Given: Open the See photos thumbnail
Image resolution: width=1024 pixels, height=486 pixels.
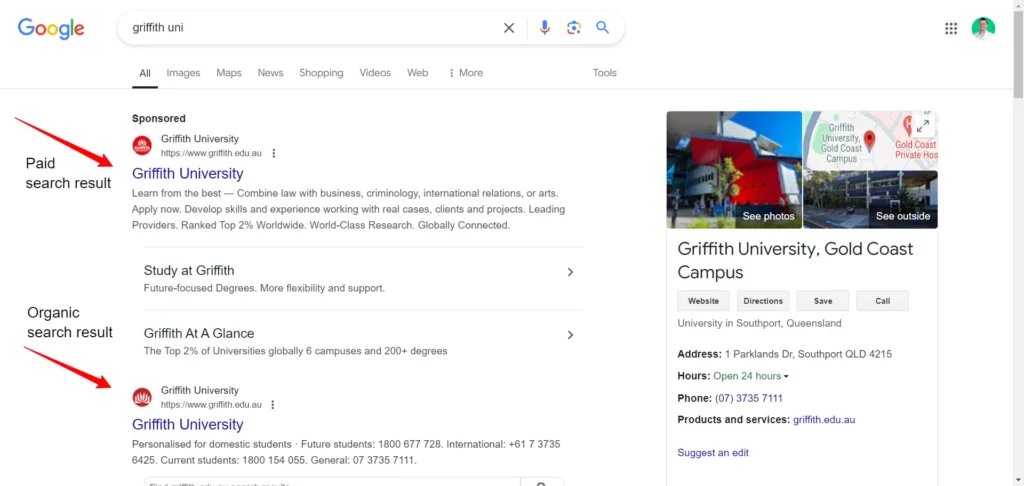Looking at the screenshot, I should pos(734,170).
